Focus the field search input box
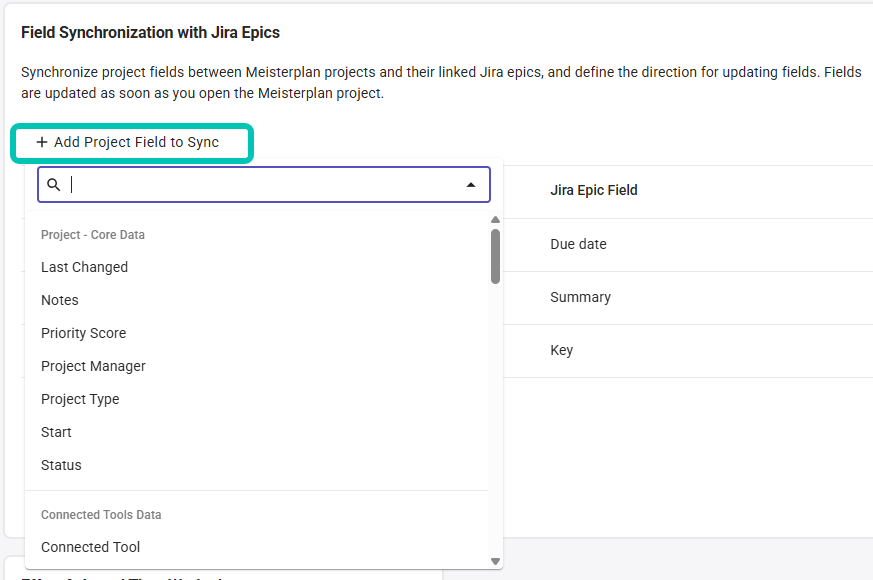The width and height of the screenshot is (873, 580). (x=264, y=184)
